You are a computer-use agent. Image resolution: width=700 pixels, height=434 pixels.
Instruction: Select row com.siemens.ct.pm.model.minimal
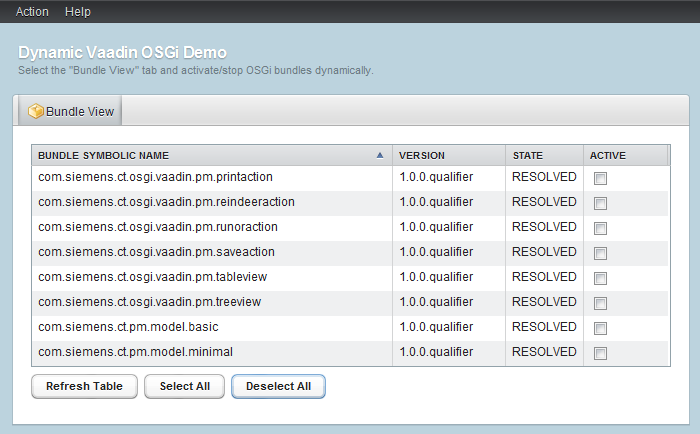coord(350,353)
